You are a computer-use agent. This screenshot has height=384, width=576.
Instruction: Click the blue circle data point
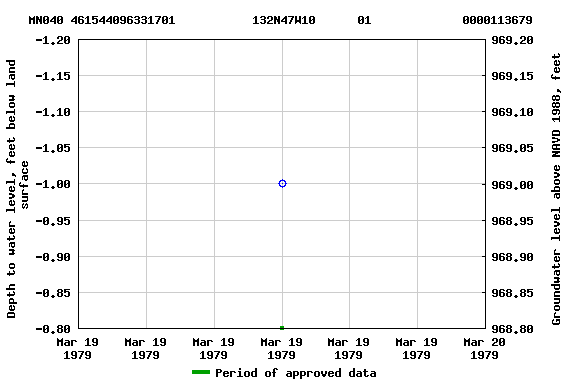pyautogui.click(x=282, y=183)
